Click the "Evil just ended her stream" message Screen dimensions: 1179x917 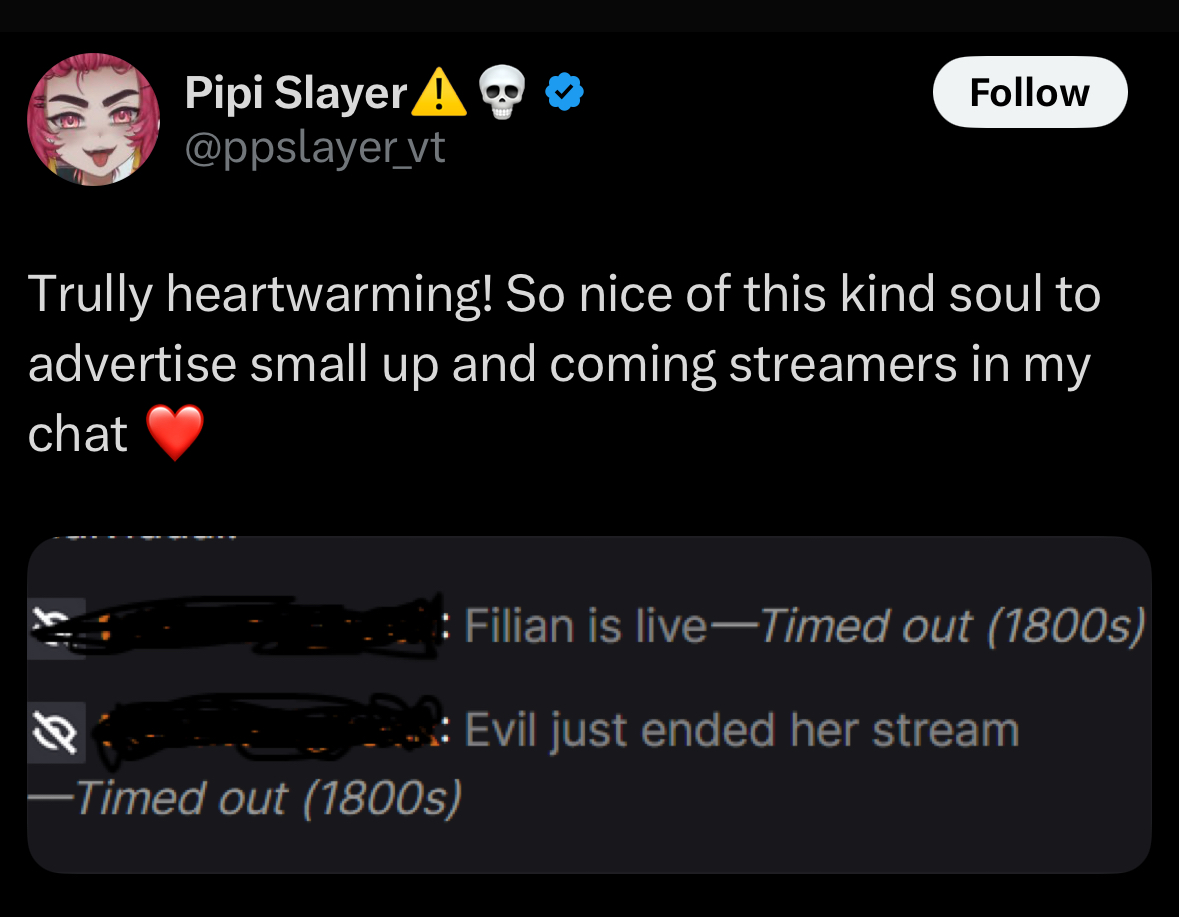point(741,731)
